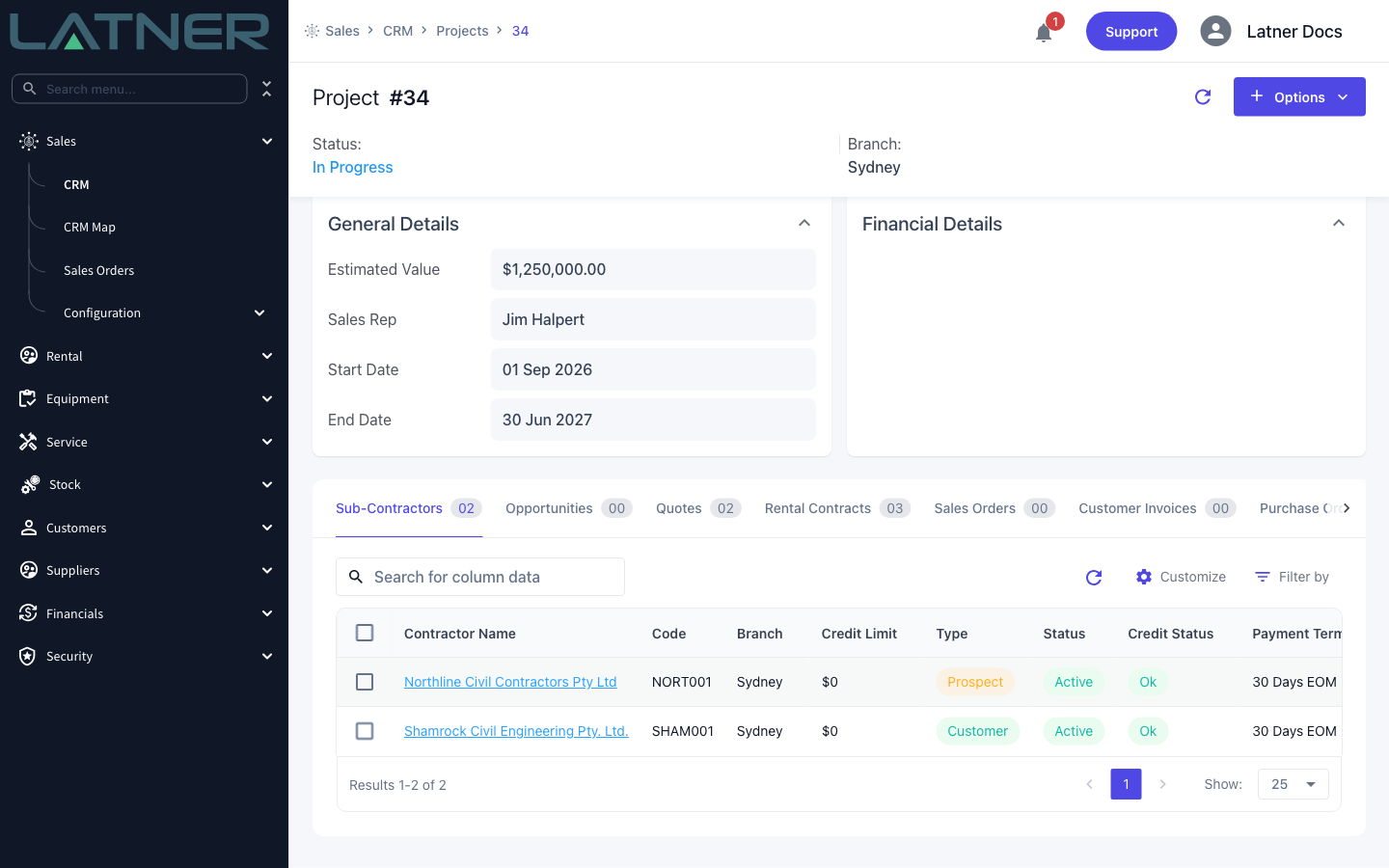The width and height of the screenshot is (1389, 868).
Task: Click the collapse sidebar menu icon
Action: [267, 89]
